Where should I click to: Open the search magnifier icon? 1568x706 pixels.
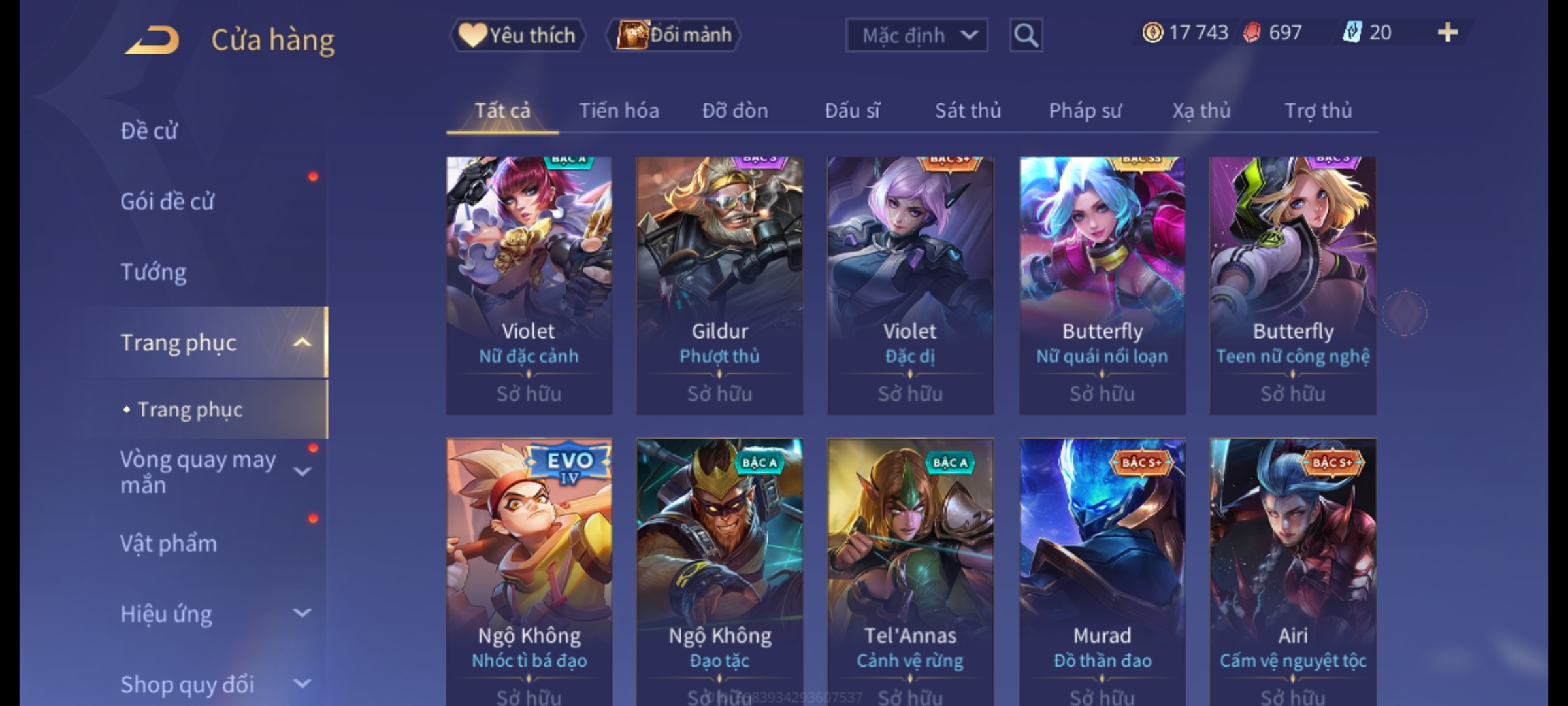tap(1026, 35)
